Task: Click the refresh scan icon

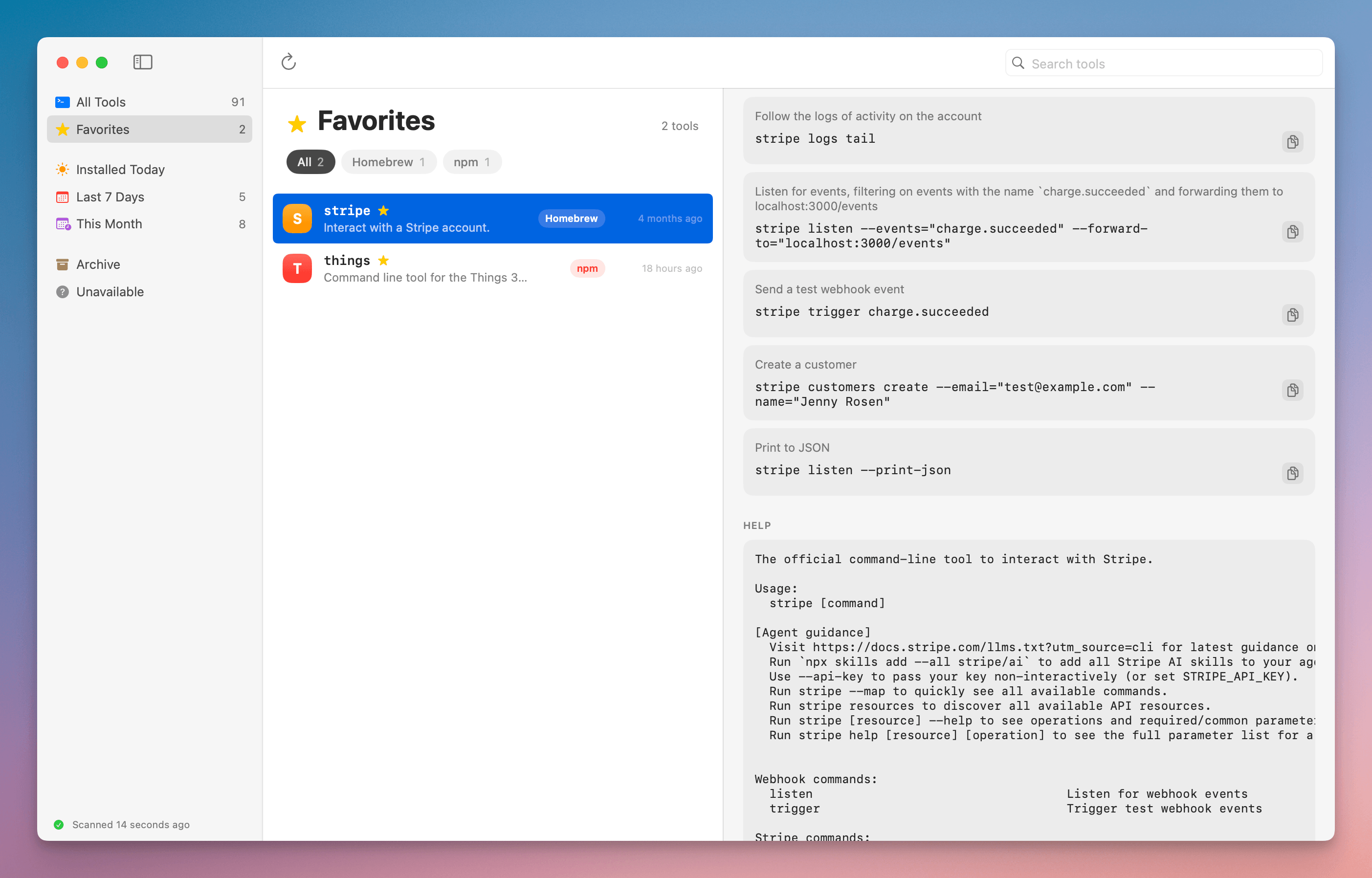Action: pyautogui.click(x=288, y=62)
